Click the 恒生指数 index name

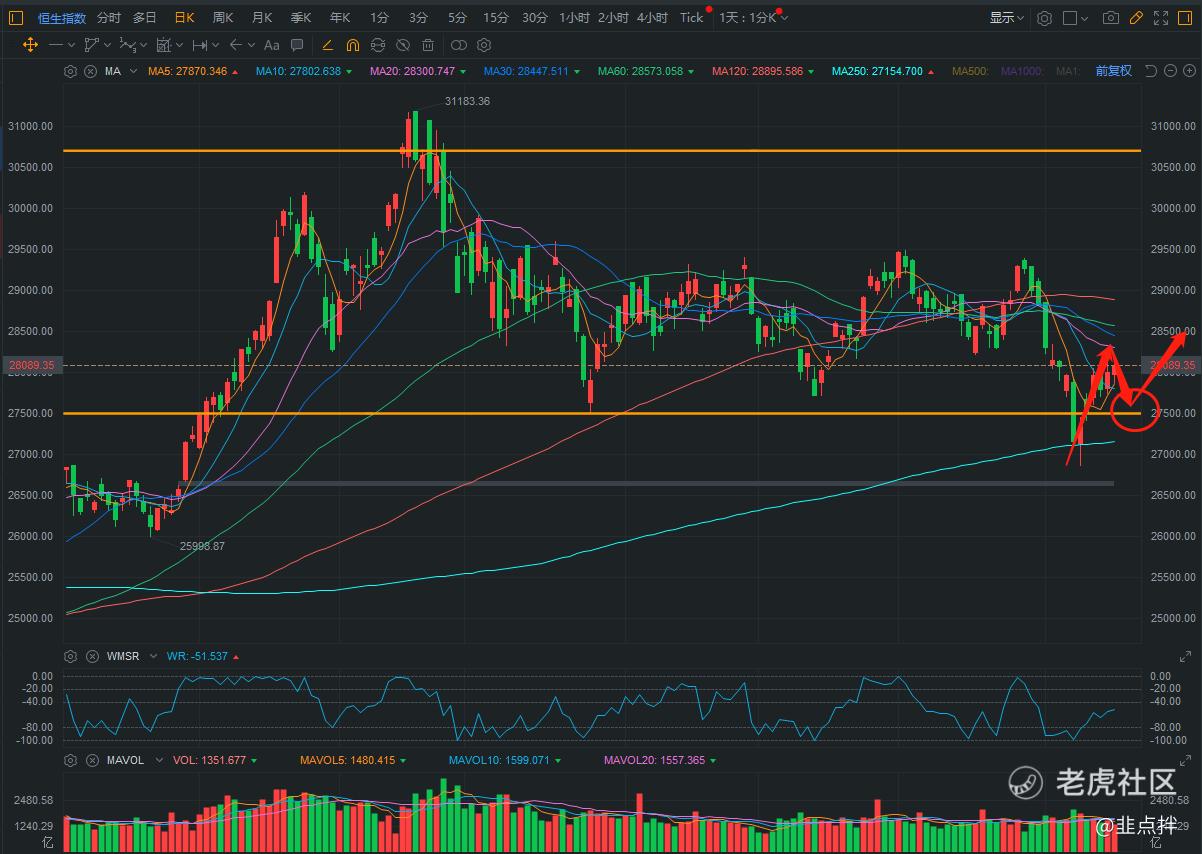[62, 18]
